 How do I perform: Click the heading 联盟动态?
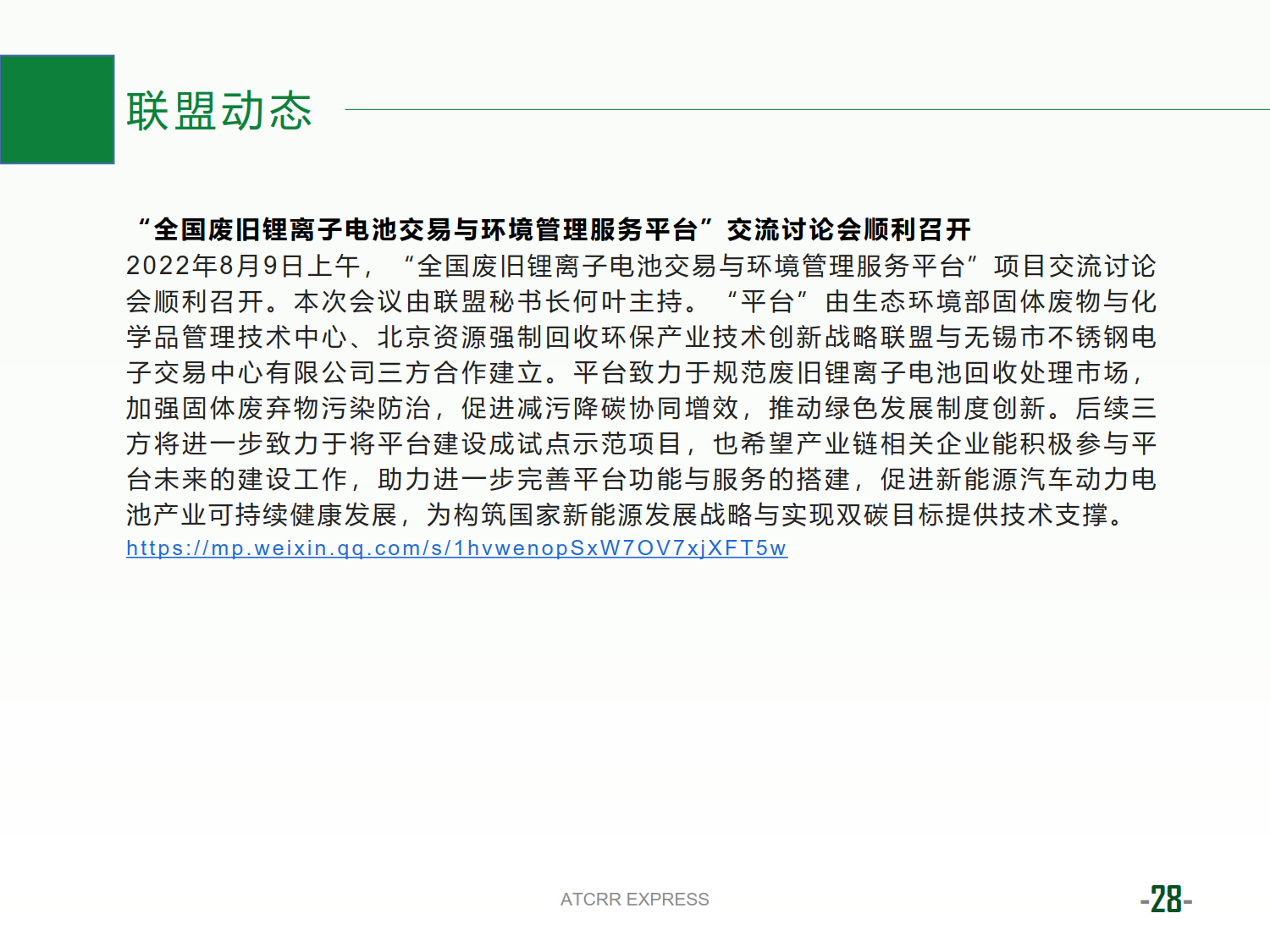tap(219, 111)
